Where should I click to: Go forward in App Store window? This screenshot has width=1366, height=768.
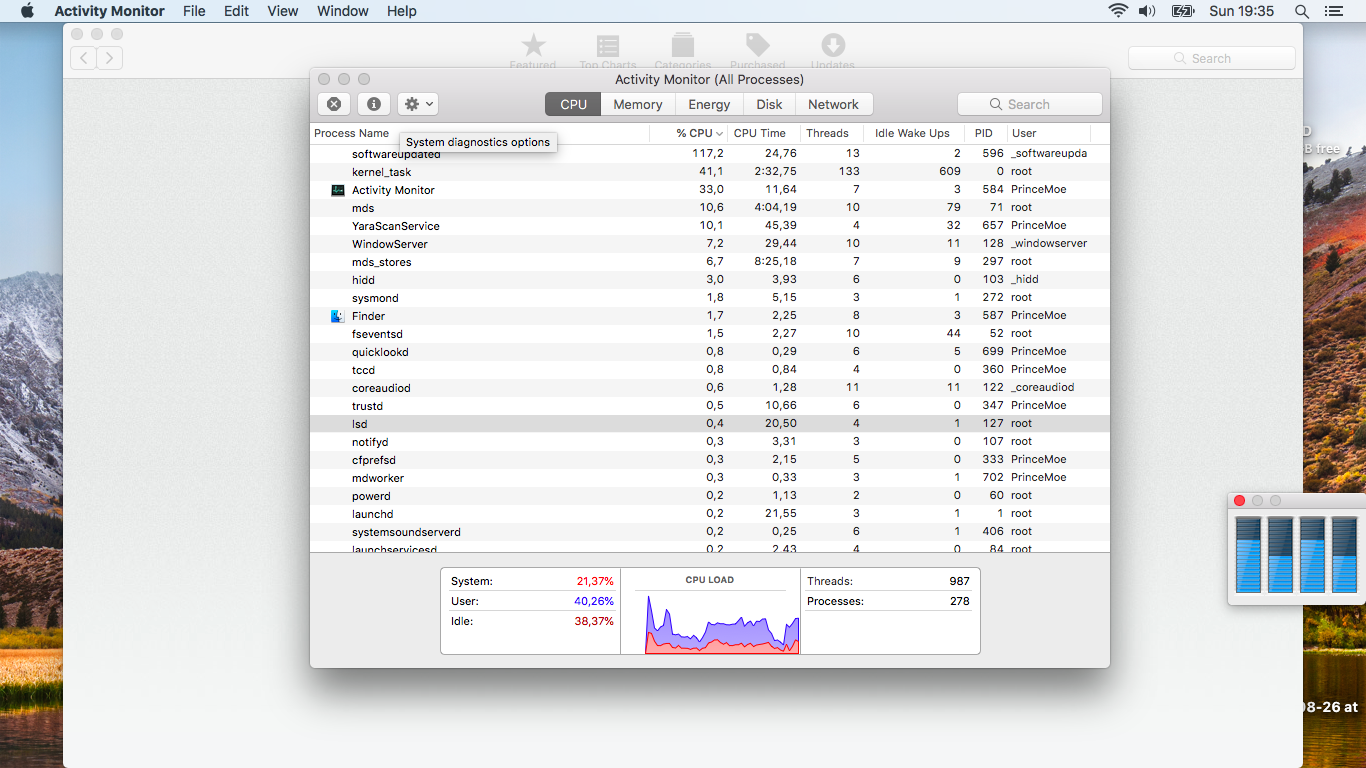click(110, 58)
